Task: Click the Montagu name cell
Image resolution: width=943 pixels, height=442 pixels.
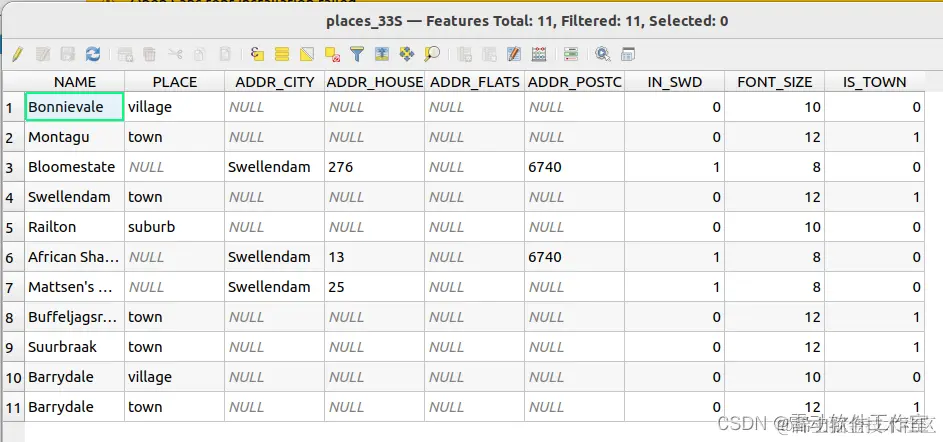Action: click(75, 137)
